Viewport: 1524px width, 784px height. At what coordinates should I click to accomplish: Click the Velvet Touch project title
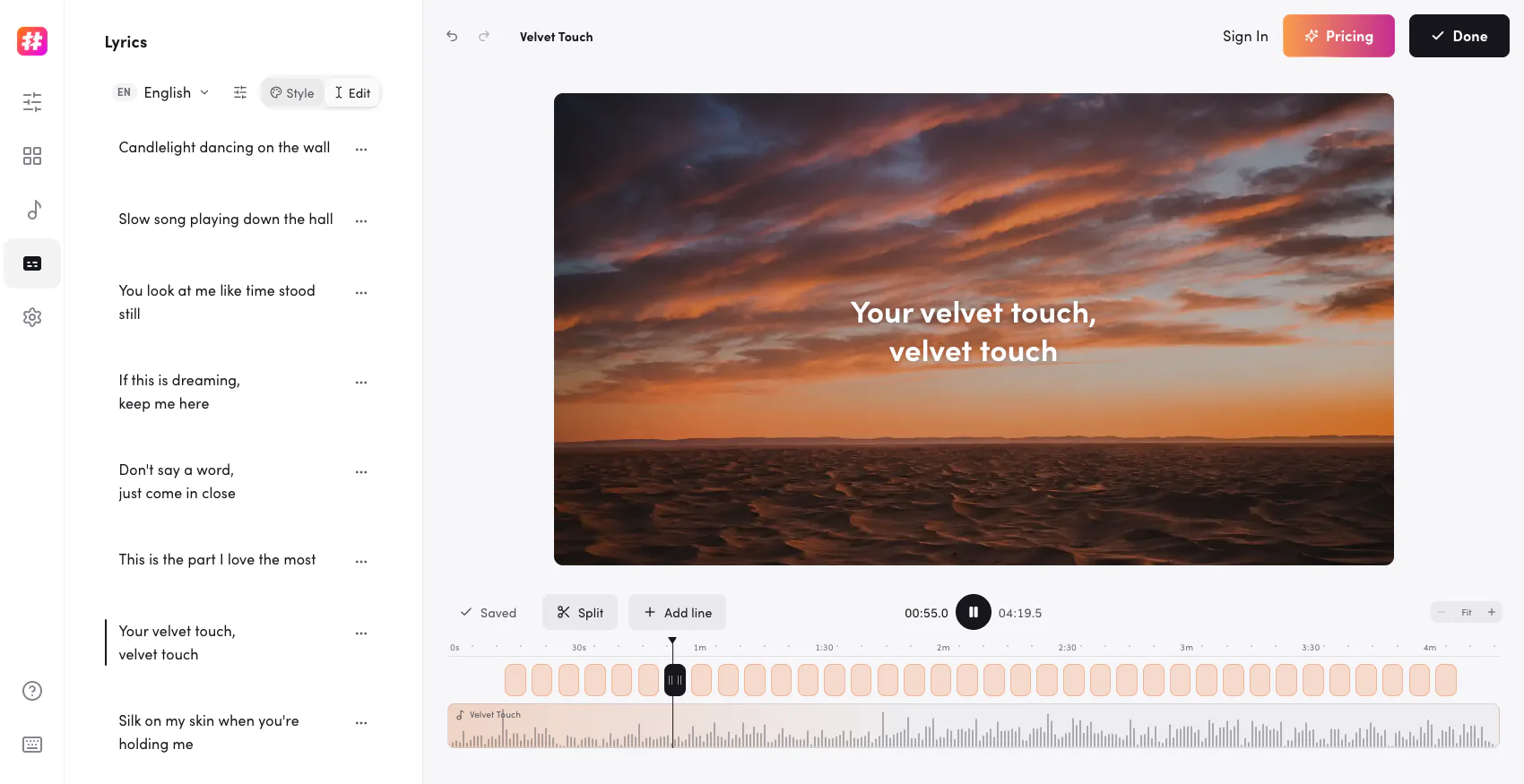[x=556, y=37]
